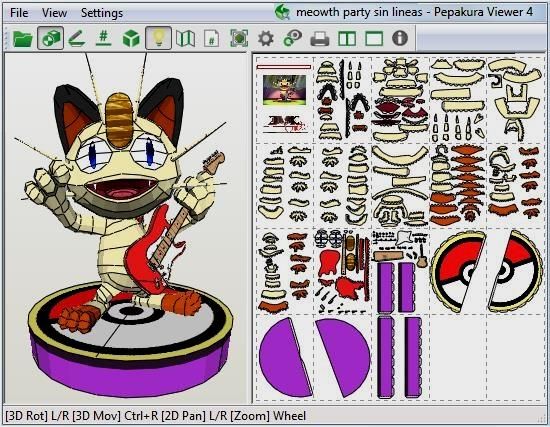Toggle the textured-box 3D display toolbar button
This screenshot has width=550, height=427.
tap(50, 38)
